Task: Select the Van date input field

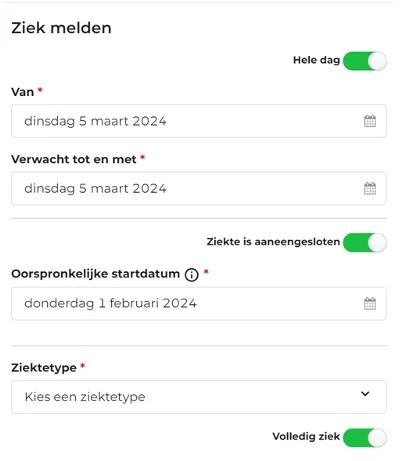Action: [x=199, y=121]
